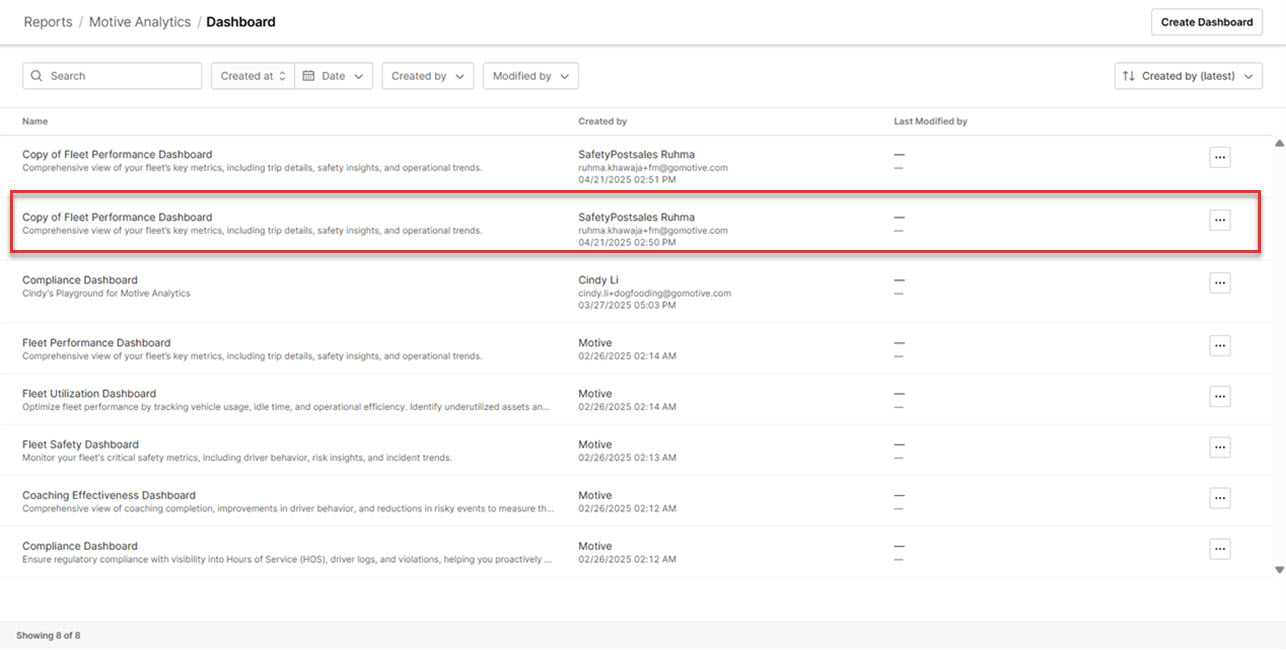Open more options for Motive's Fleet Performance Dashboard
This screenshot has width=1286, height=650.
coord(1219,346)
